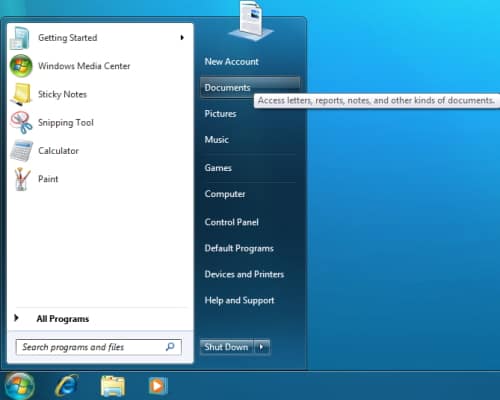
Task: Open Pictures in the Start menu
Action: coord(220,114)
